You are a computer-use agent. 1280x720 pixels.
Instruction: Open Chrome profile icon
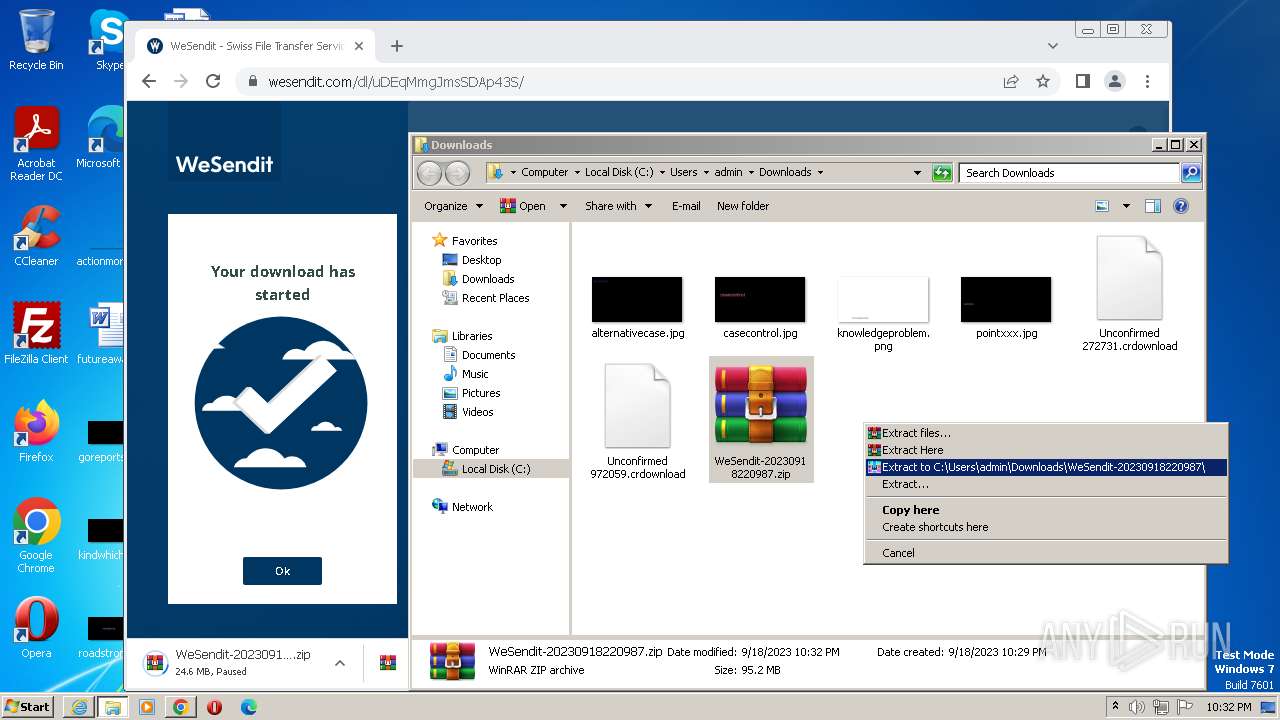pyautogui.click(x=1115, y=82)
